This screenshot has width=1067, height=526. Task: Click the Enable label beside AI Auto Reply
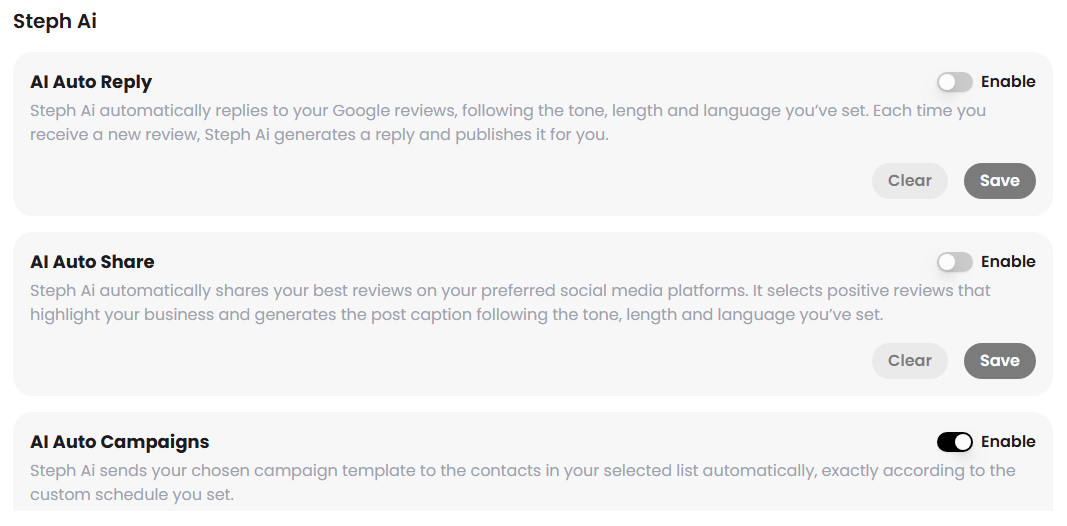coord(1008,82)
